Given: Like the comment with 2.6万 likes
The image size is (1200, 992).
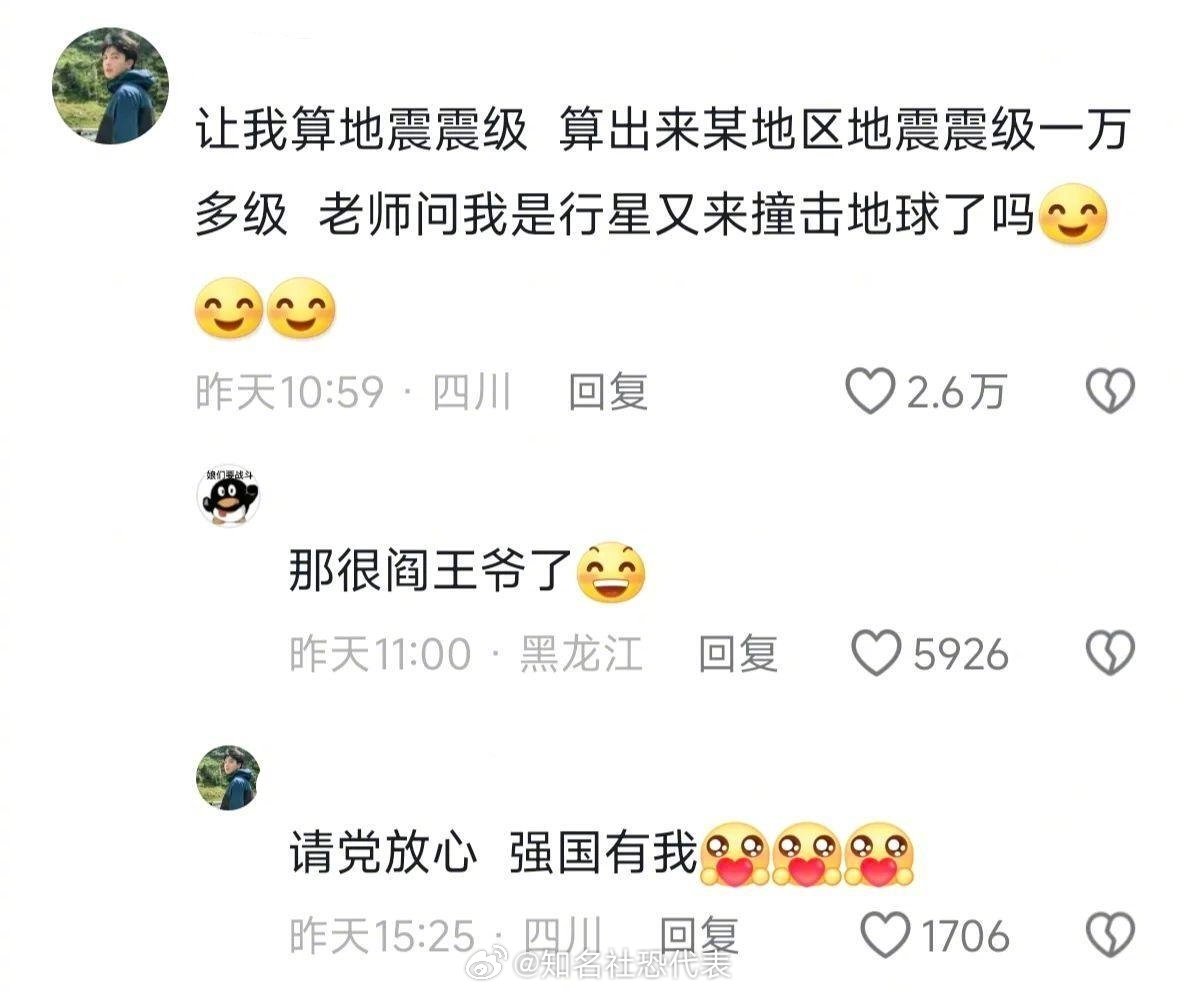Looking at the screenshot, I should pos(870,392).
